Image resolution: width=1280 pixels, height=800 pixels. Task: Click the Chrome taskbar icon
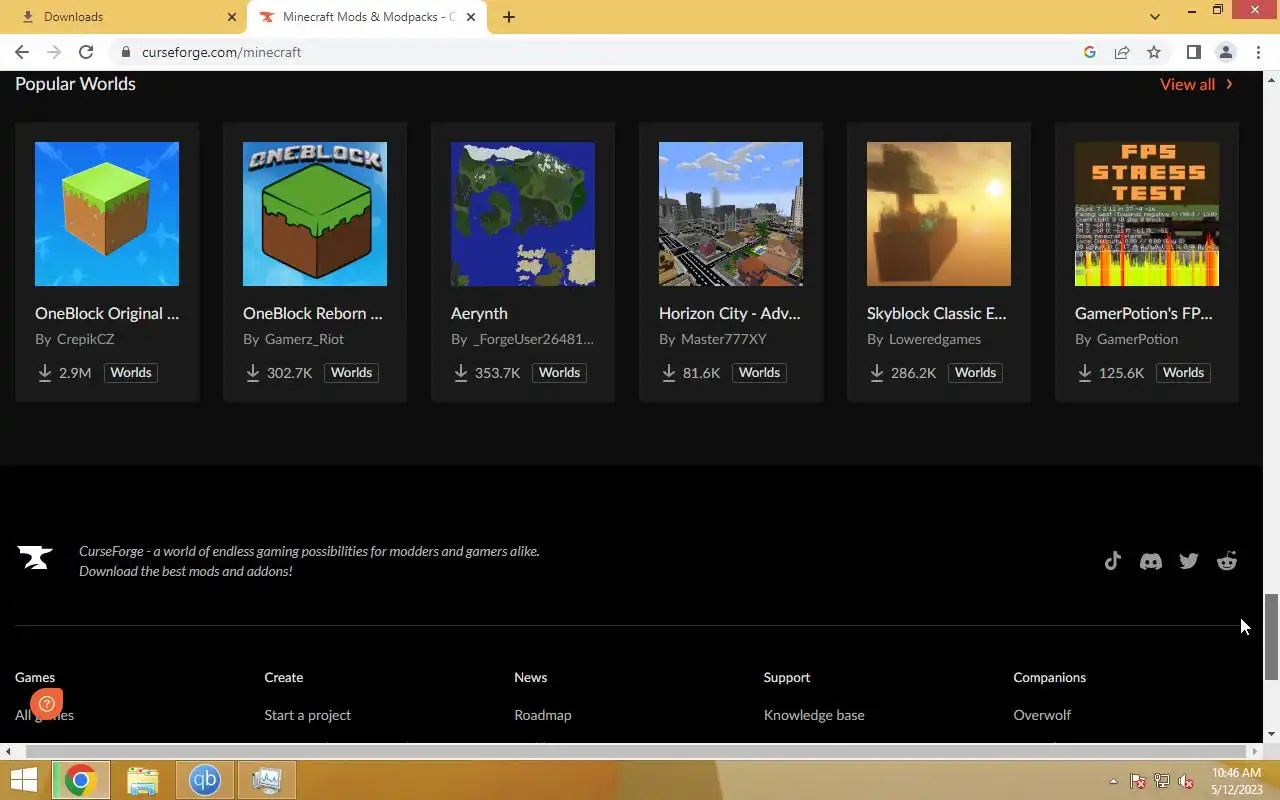[x=80, y=780]
